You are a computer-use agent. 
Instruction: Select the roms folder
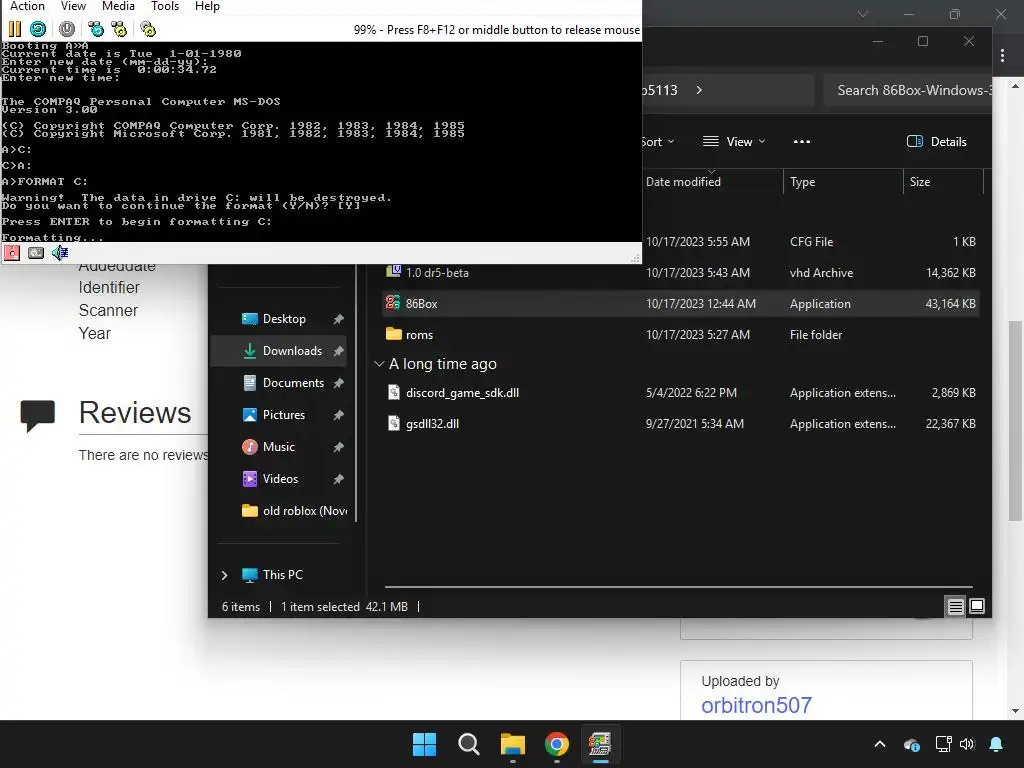[x=679, y=334]
